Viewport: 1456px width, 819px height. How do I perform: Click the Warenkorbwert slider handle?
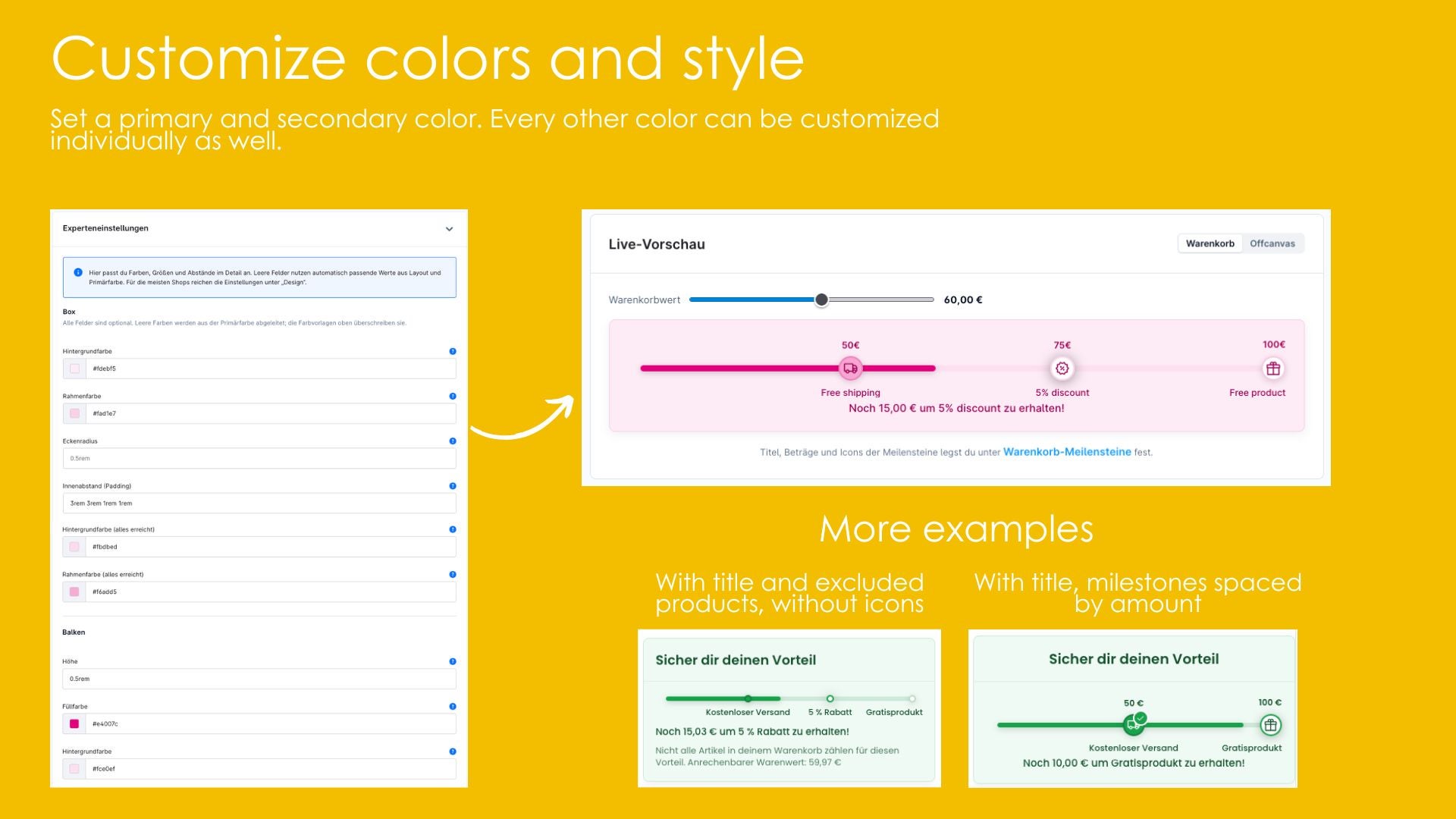point(821,300)
